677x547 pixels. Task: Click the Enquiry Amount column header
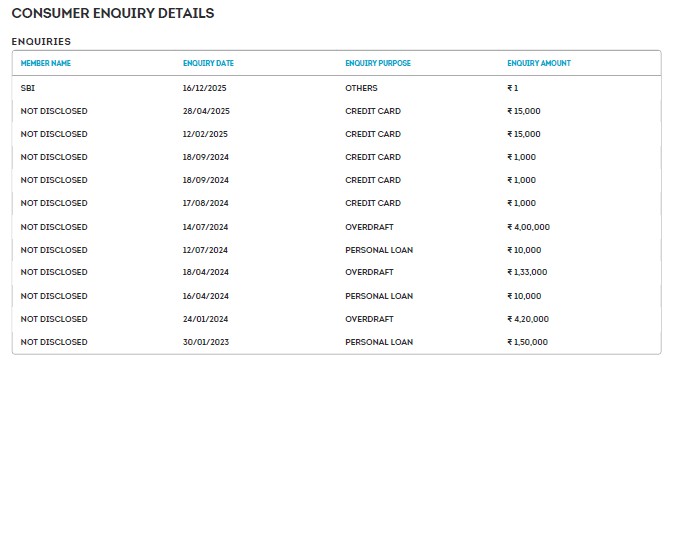539,63
